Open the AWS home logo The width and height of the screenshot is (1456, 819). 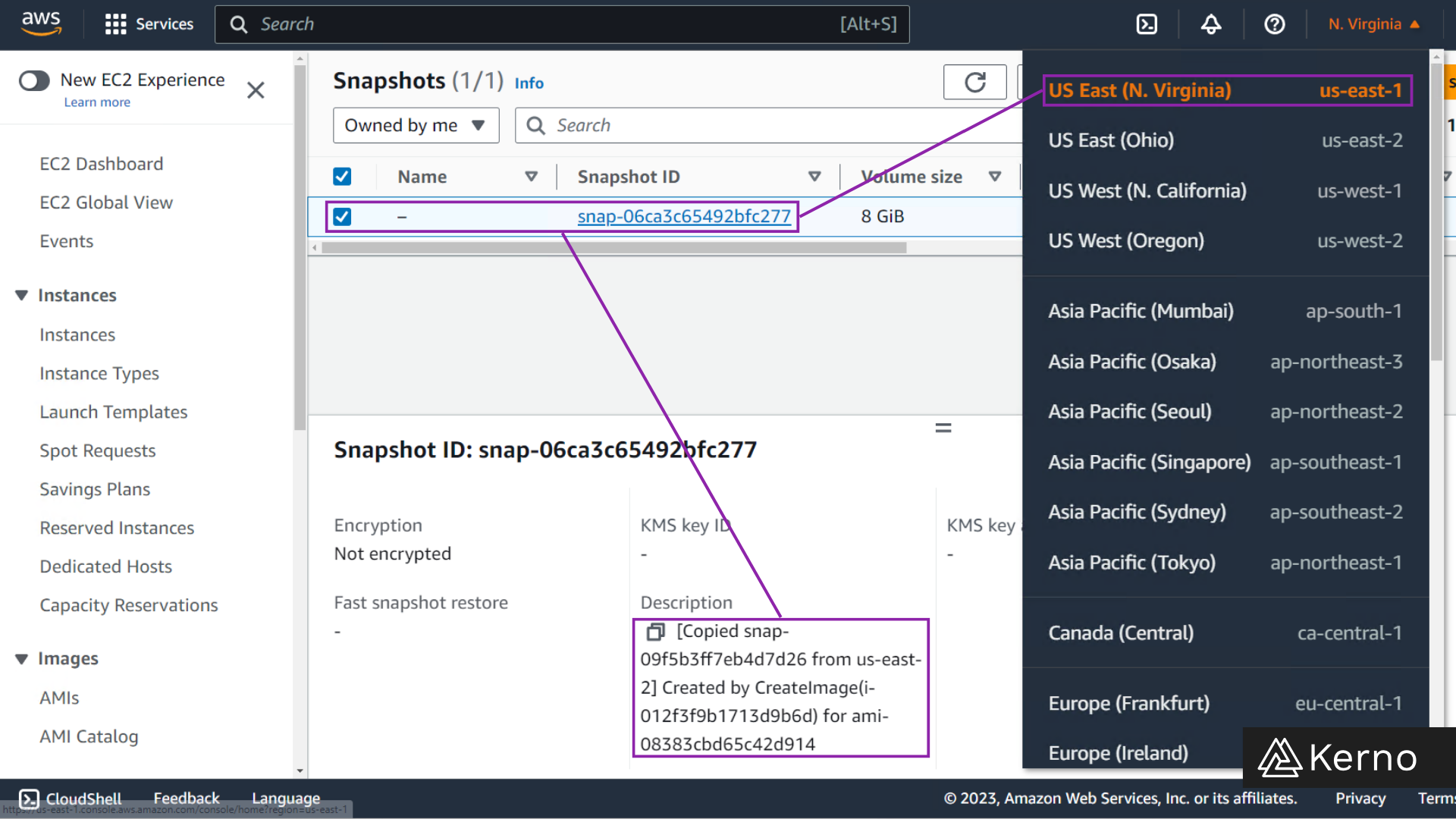pyautogui.click(x=41, y=24)
